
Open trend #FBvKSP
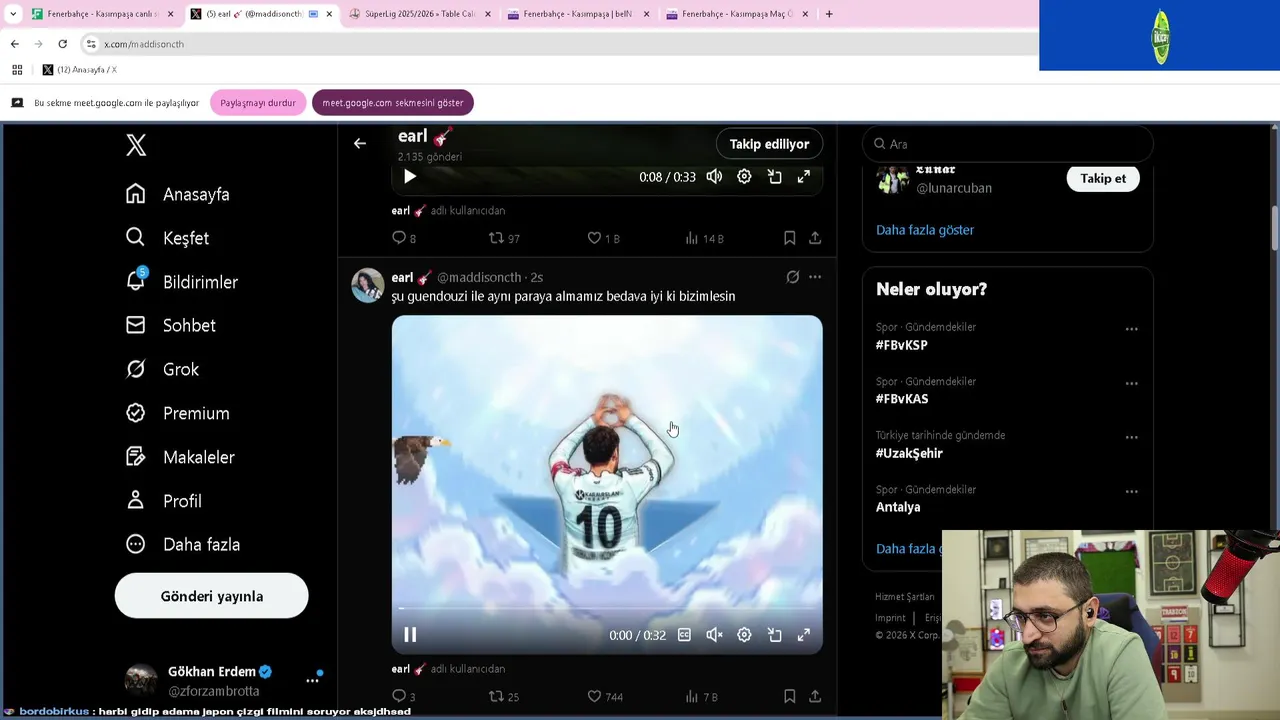pos(902,345)
